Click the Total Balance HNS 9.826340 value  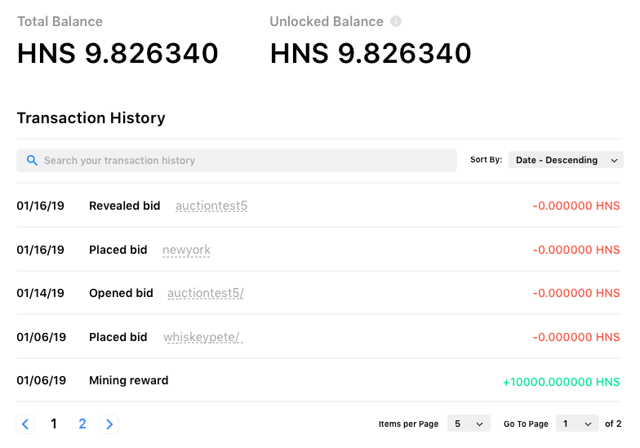click(x=118, y=53)
